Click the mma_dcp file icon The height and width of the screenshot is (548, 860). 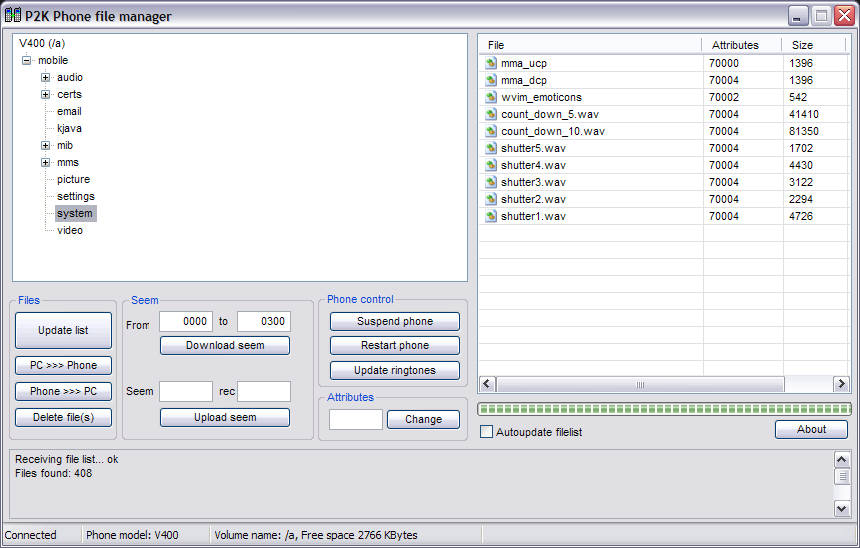pos(491,80)
